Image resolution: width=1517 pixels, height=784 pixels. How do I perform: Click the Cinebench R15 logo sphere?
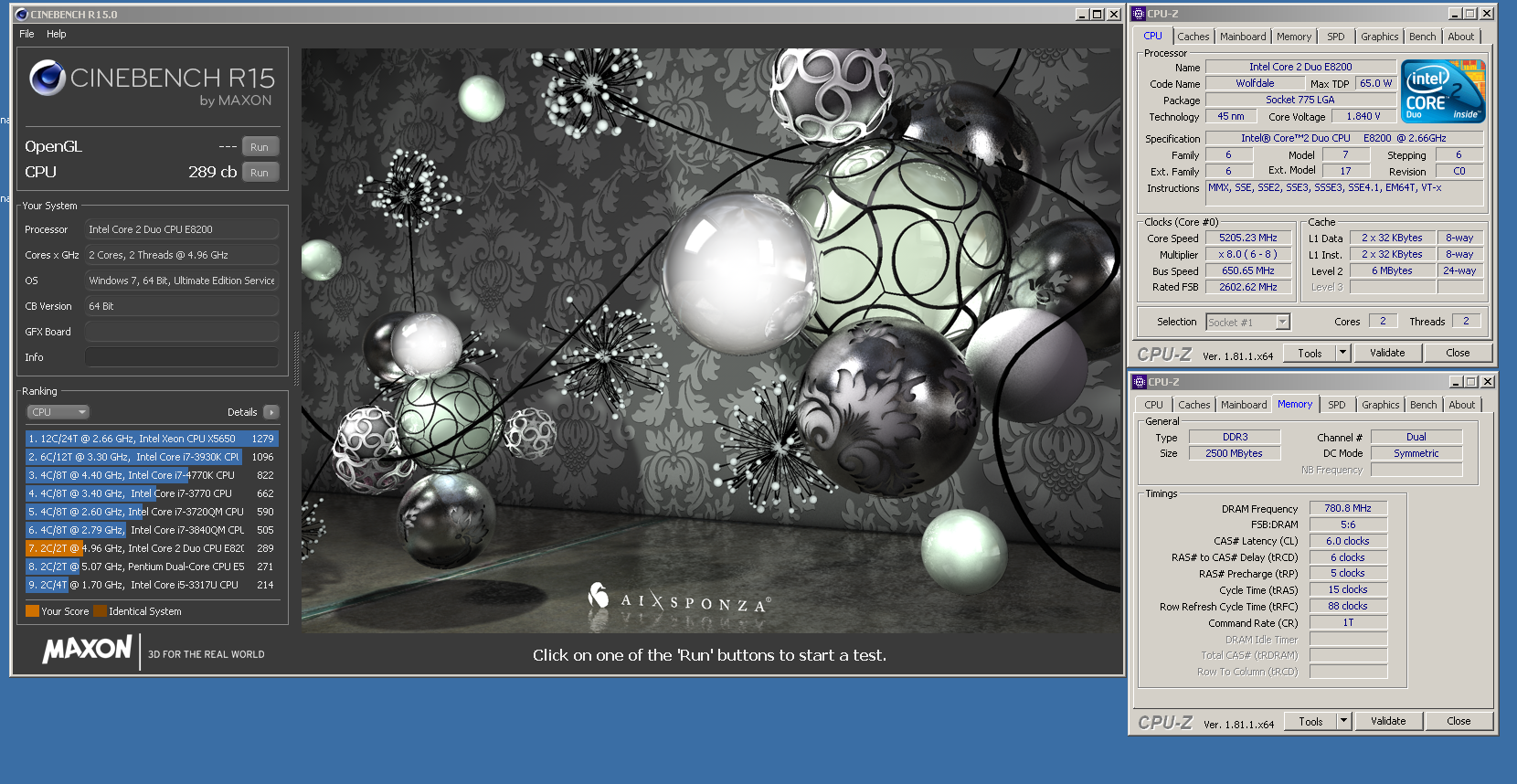click(x=47, y=79)
